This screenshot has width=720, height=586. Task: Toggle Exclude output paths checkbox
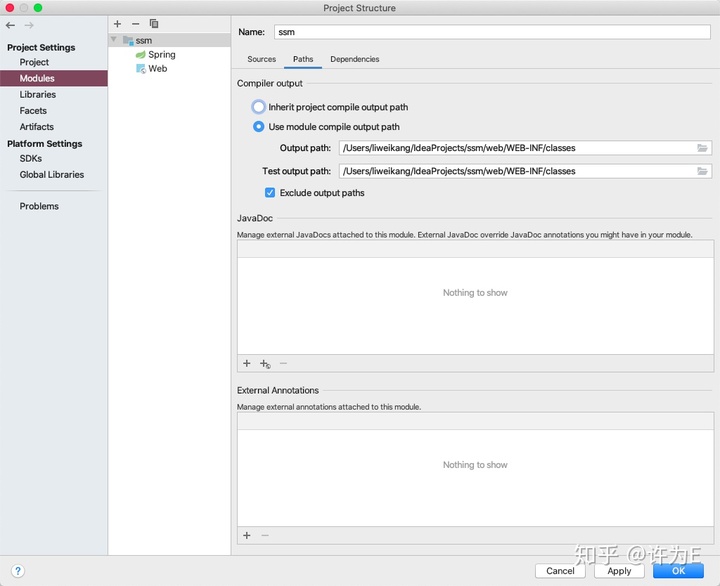coord(270,193)
